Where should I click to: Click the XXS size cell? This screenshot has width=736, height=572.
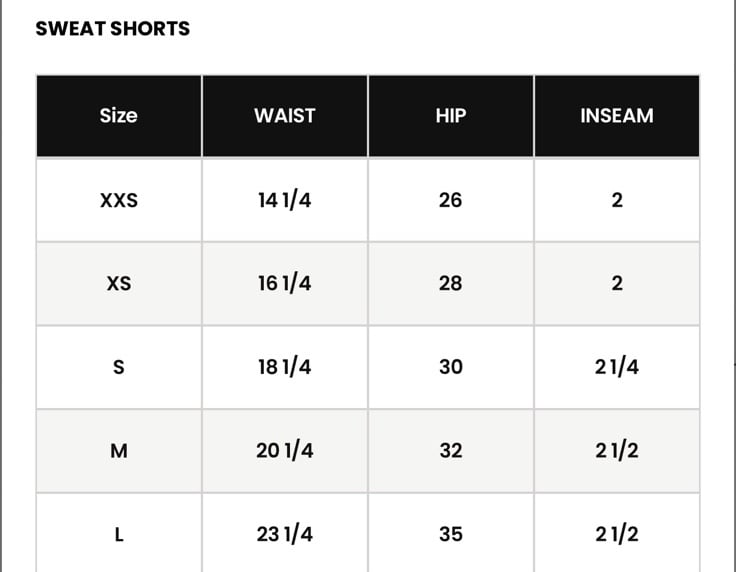(x=119, y=200)
